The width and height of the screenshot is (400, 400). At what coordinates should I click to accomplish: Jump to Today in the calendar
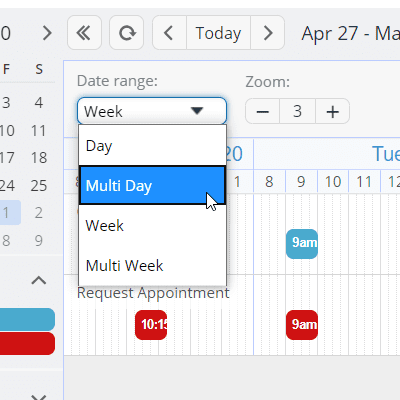point(218,33)
